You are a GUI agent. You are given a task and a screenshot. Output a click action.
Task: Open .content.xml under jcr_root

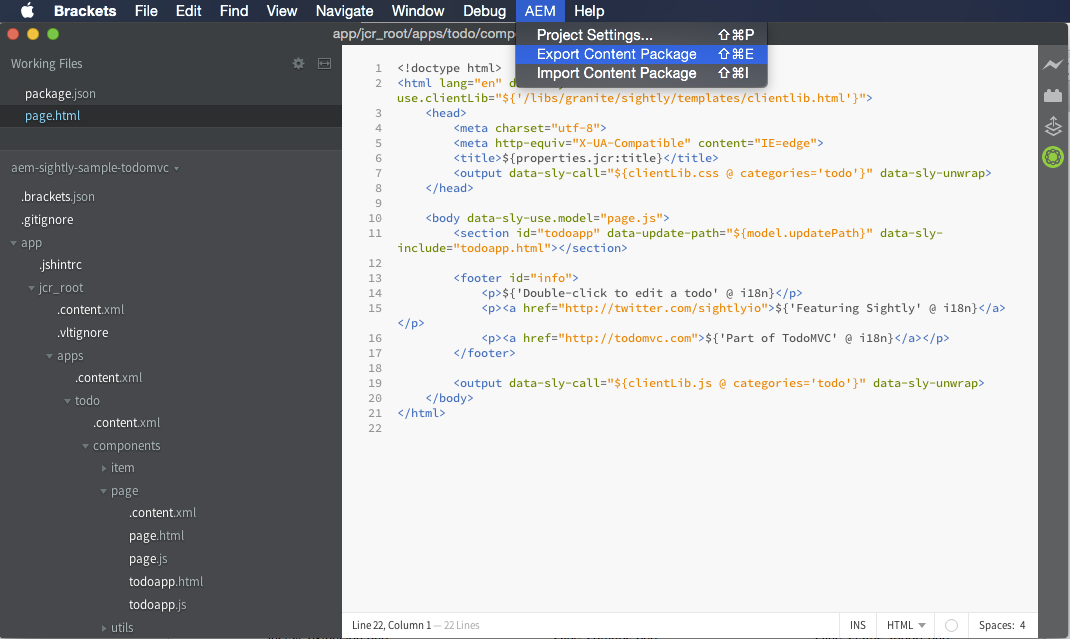(90, 310)
